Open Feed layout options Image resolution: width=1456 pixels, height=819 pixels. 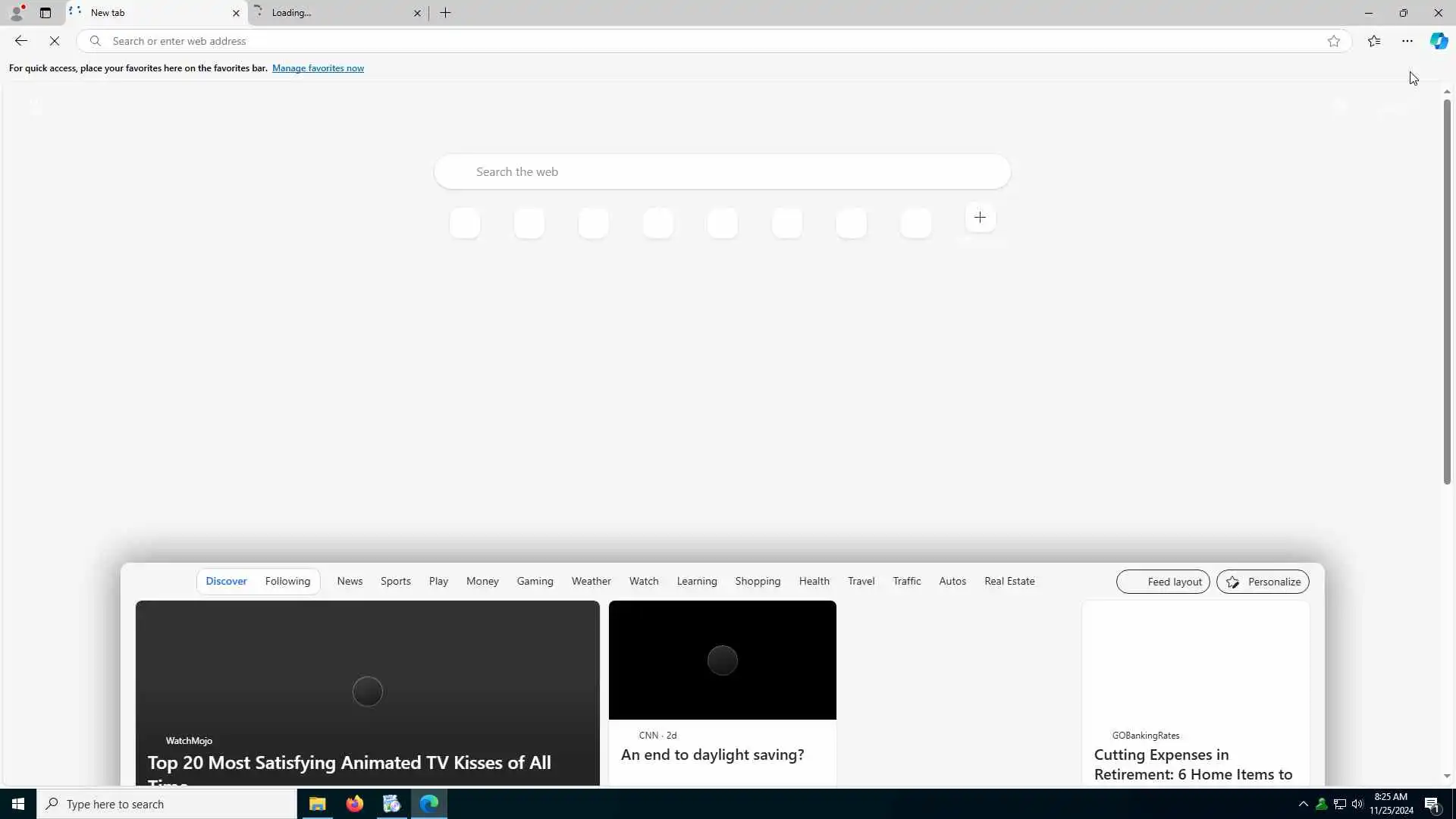(x=1163, y=582)
